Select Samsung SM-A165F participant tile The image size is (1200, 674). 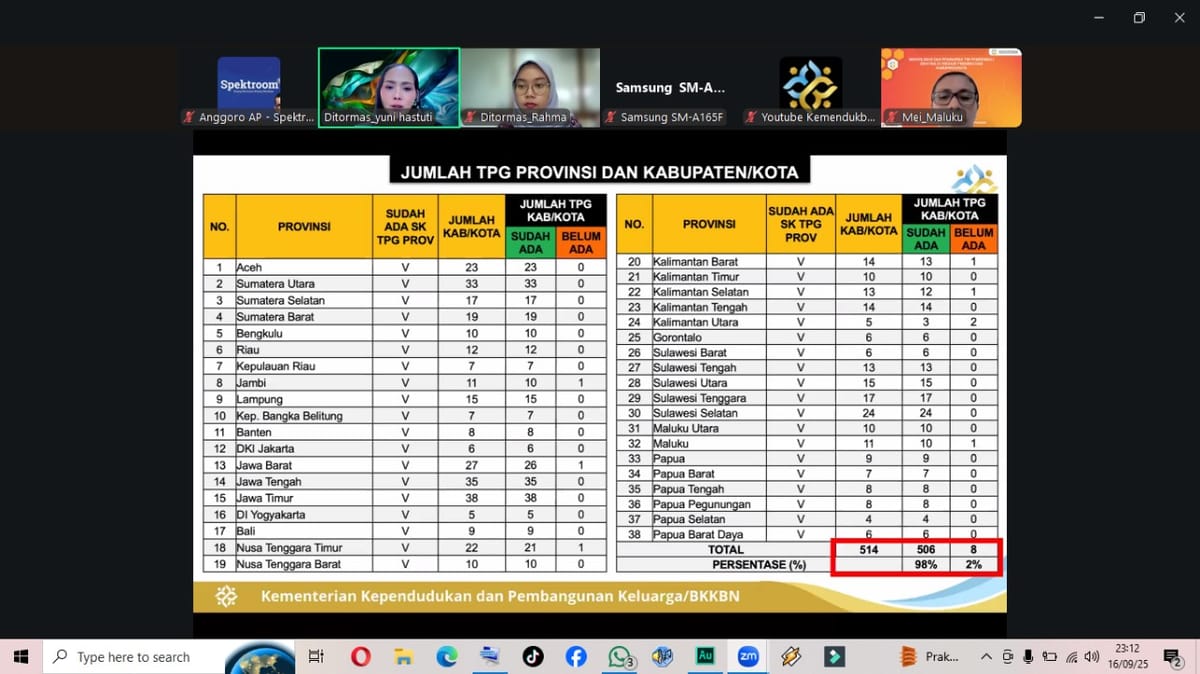pos(671,87)
